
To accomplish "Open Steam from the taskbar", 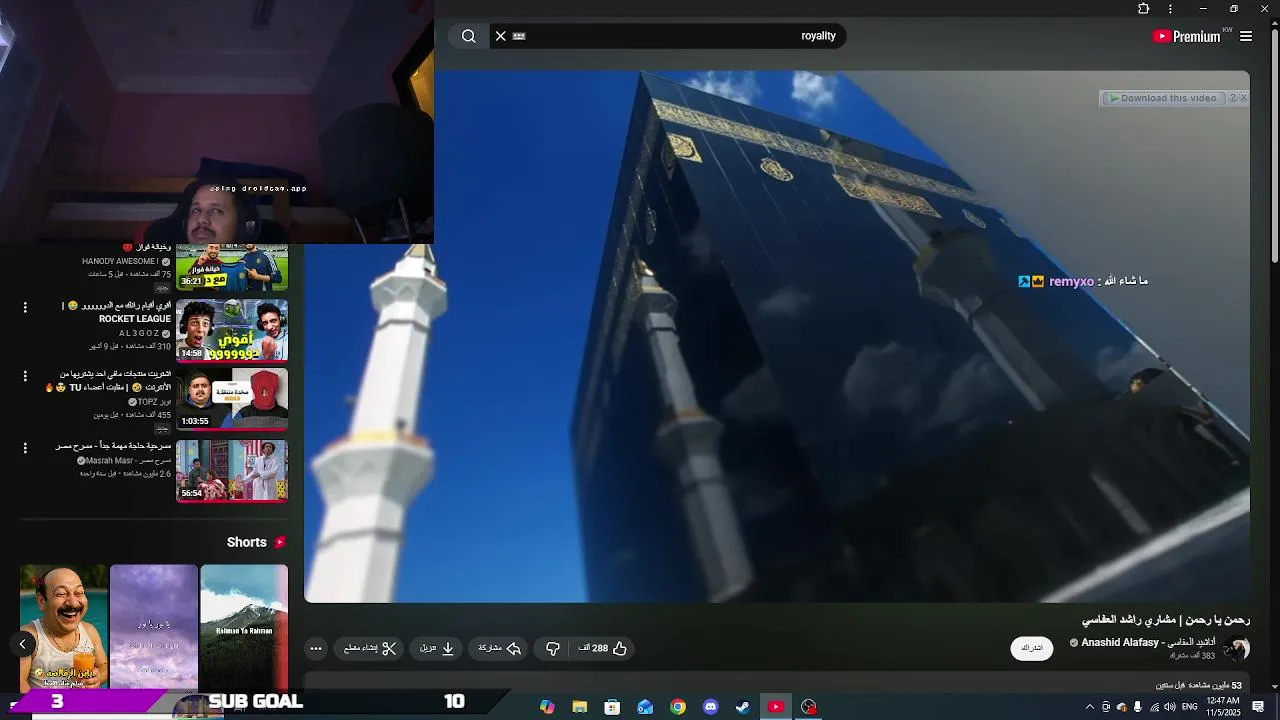I will [x=743, y=707].
